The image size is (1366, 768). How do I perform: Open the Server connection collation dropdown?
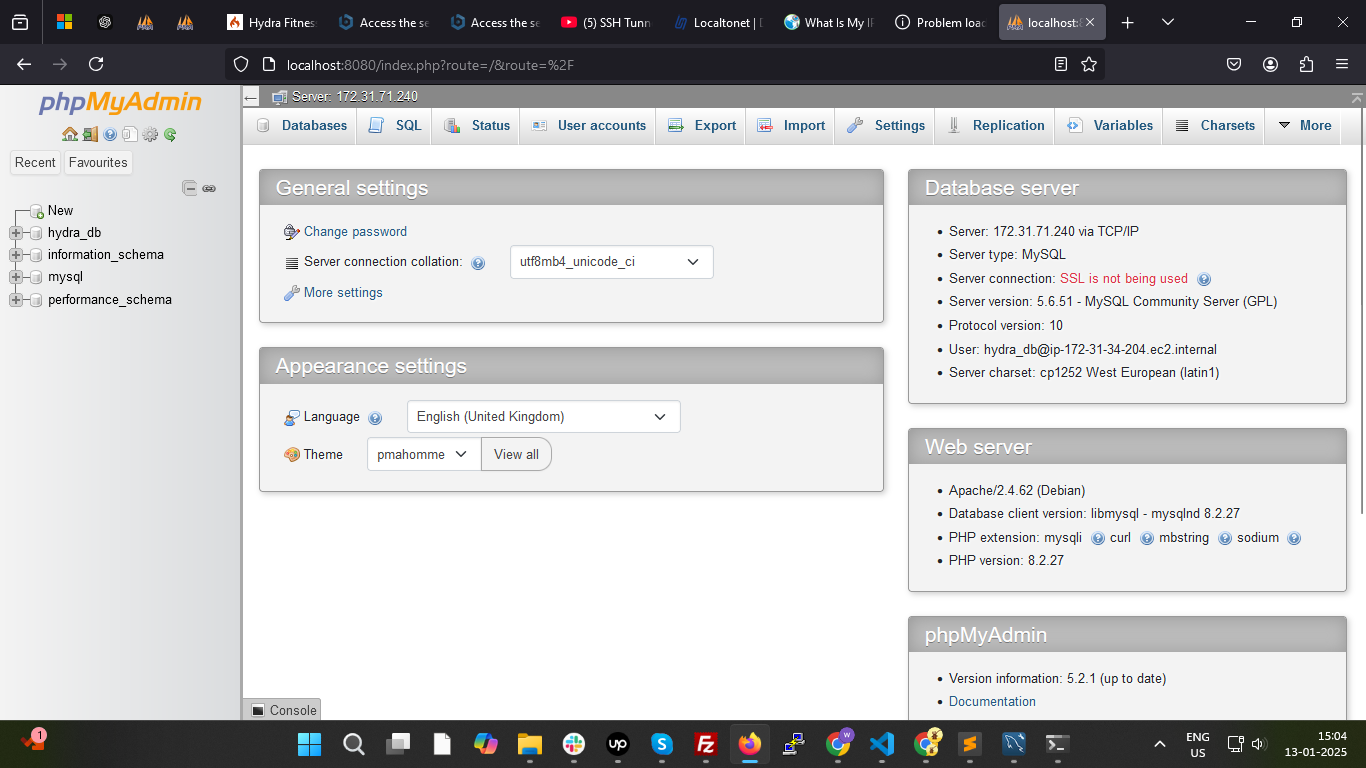coord(612,262)
